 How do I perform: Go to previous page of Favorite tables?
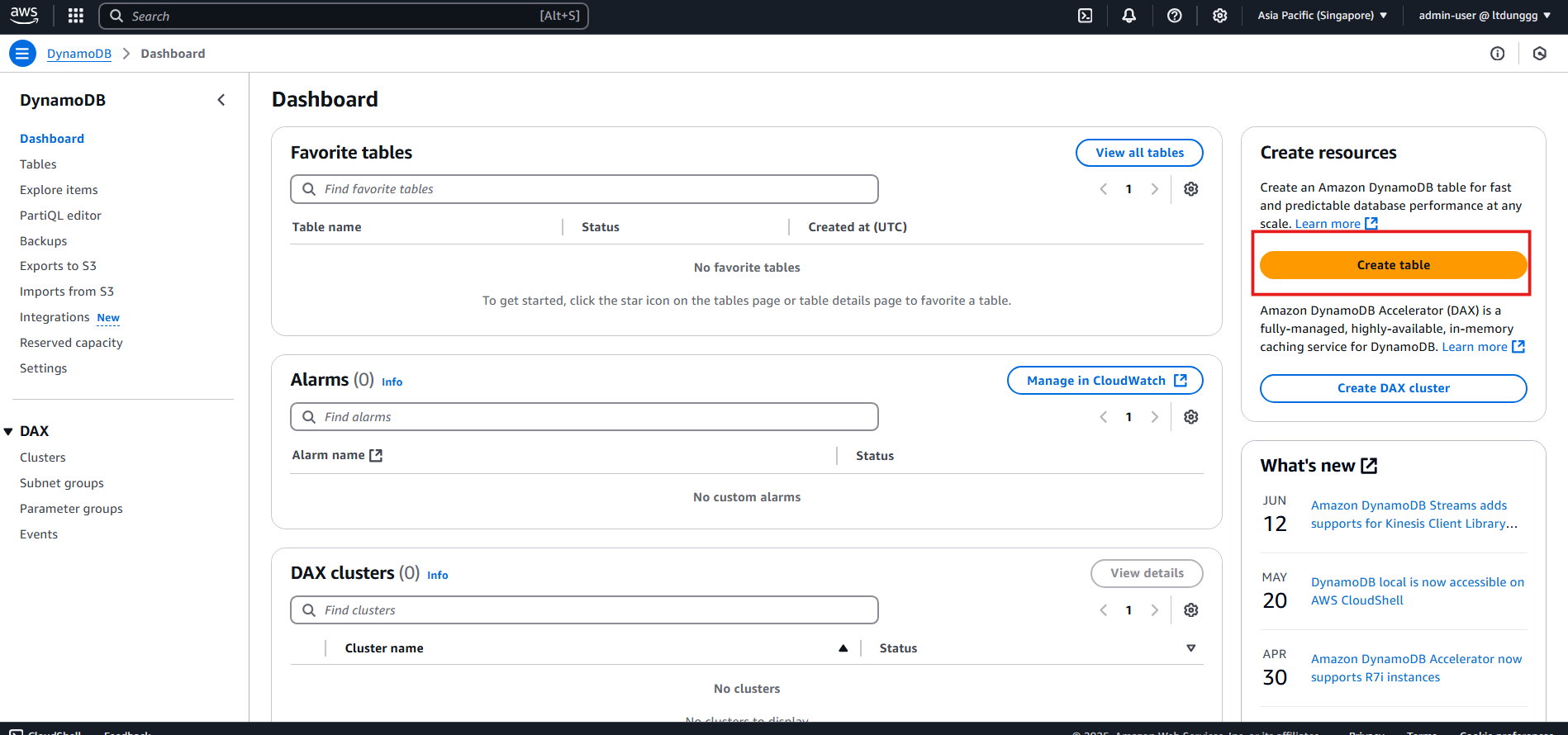(1104, 189)
